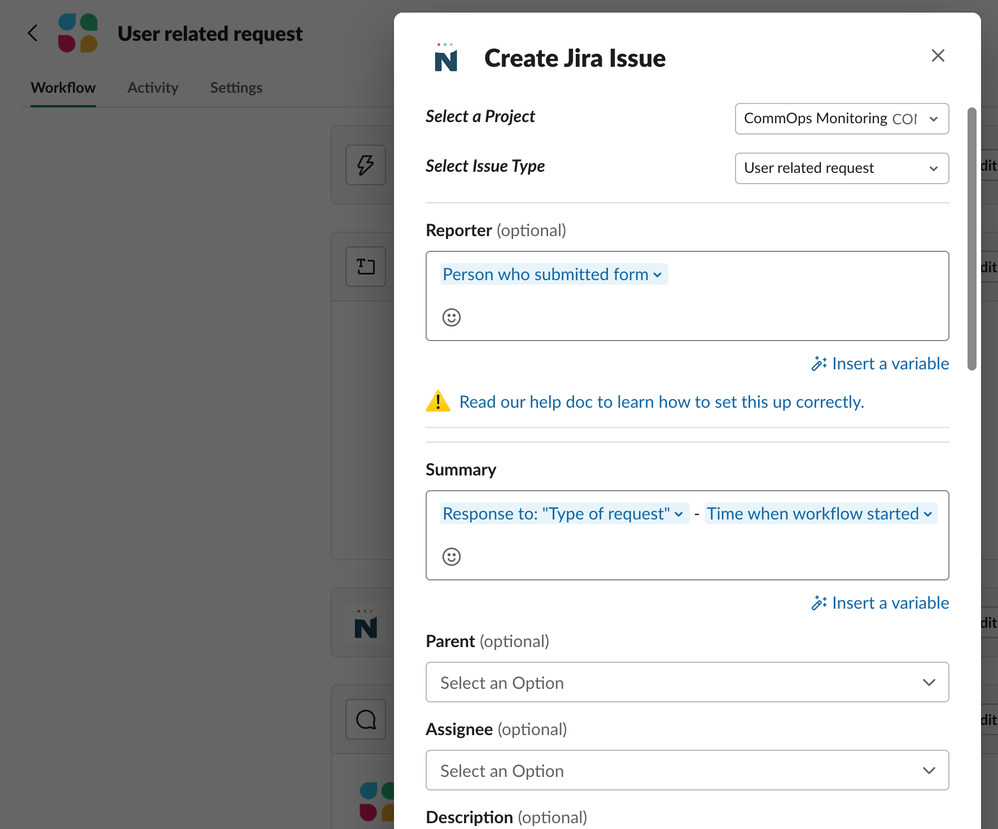Image resolution: width=998 pixels, height=829 pixels.
Task: Click the User related request title
Action: [x=210, y=34]
